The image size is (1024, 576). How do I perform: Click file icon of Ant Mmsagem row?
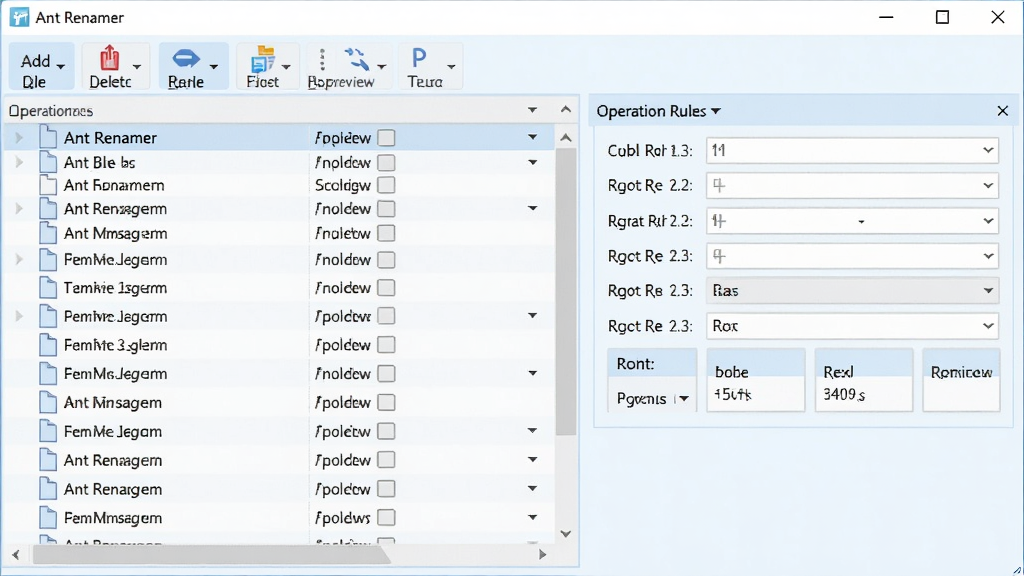pyautogui.click(x=48, y=233)
